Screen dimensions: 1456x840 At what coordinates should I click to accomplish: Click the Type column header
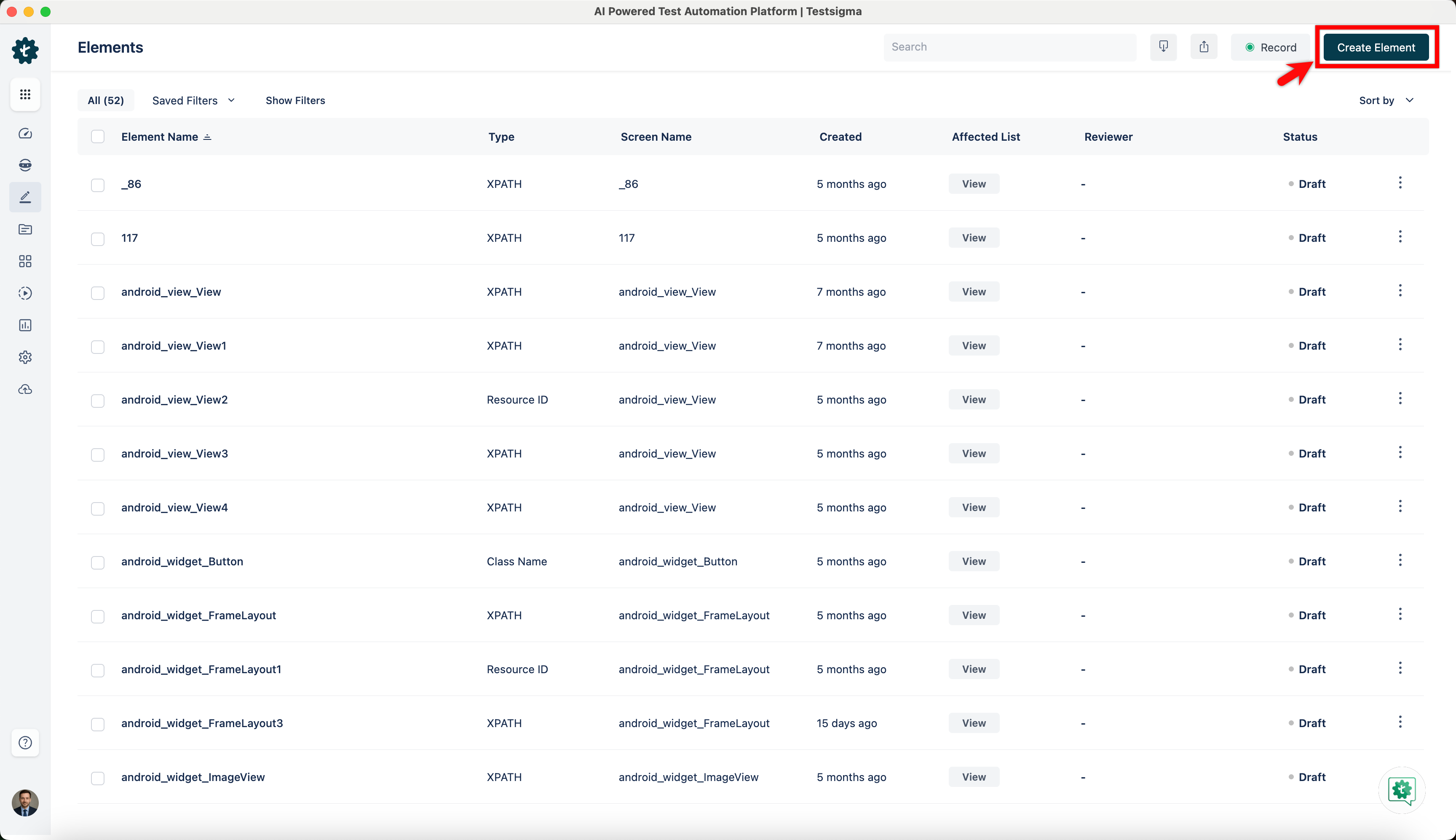[501, 137]
